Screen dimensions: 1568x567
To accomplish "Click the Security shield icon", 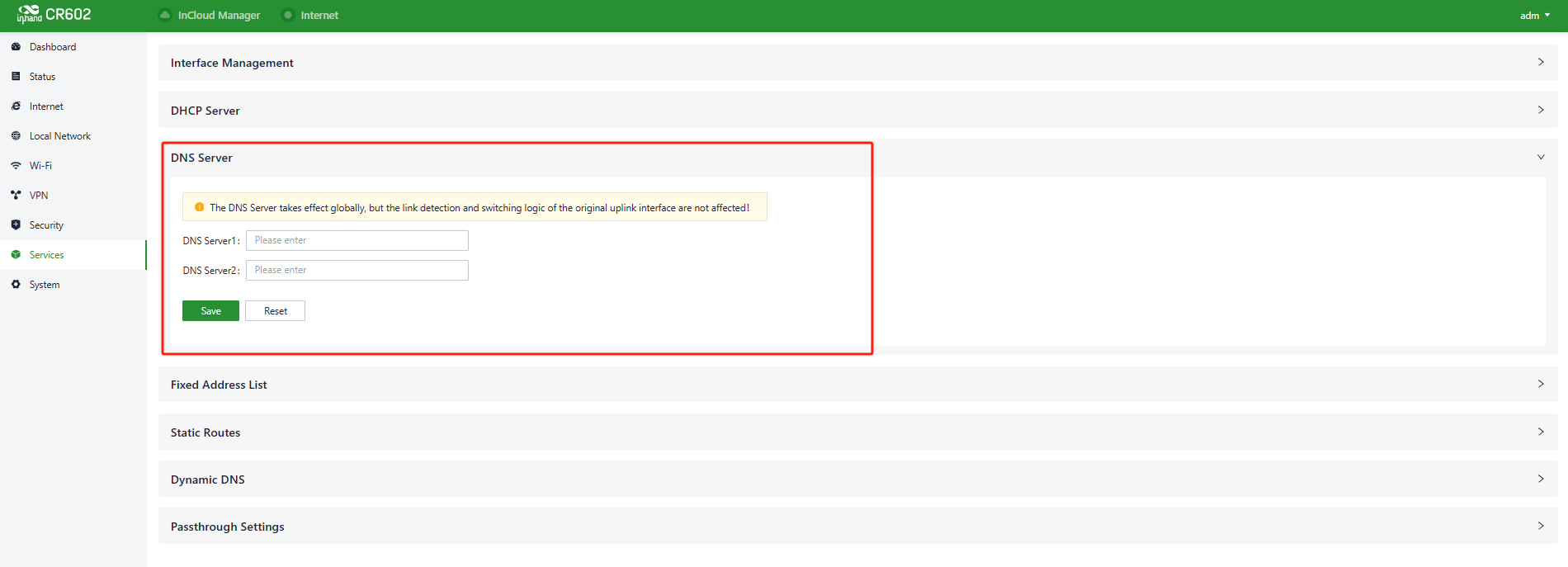I will pyautogui.click(x=16, y=225).
